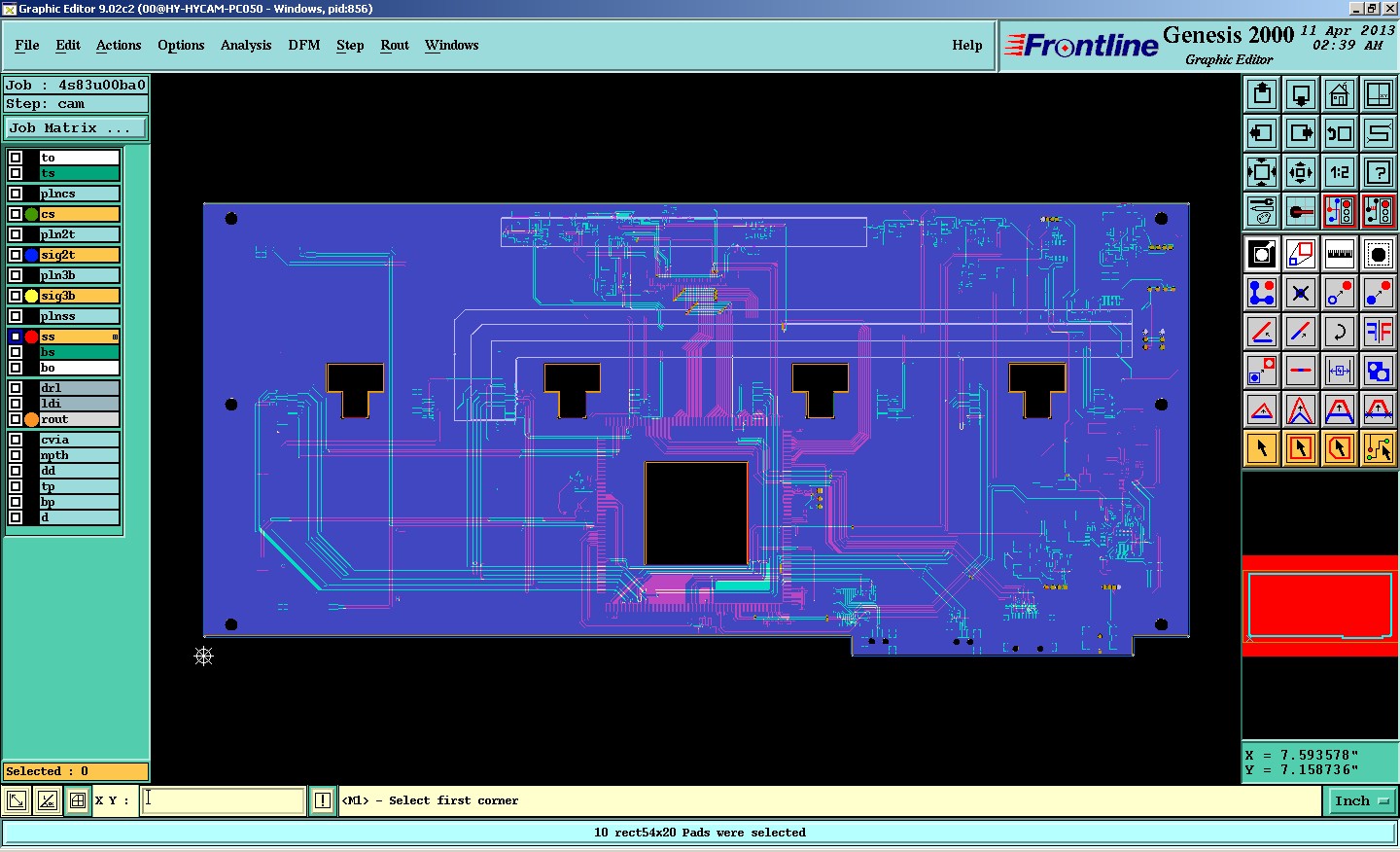Click the Job : 4s83u00ba0 label

click(x=76, y=85)
